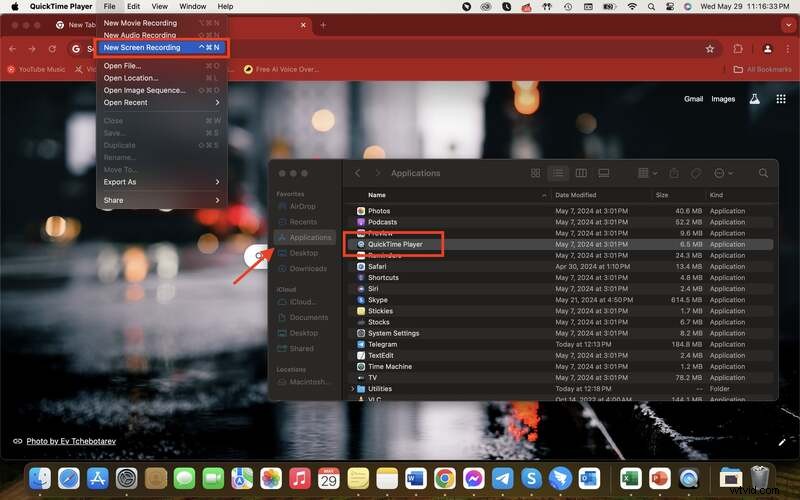This screenshot has width=800, height=500.
Task: Open Google apps grid icon
Action: tap(781, 99)
